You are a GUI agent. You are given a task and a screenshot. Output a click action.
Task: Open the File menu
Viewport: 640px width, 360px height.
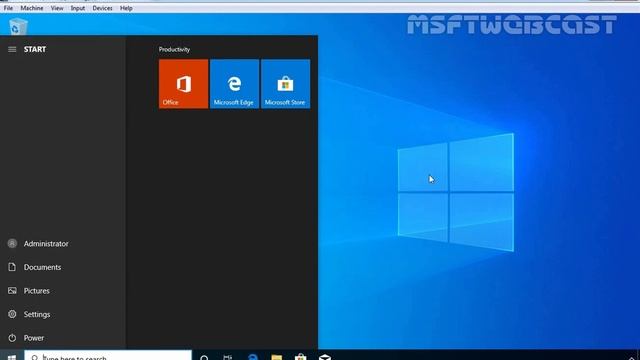coord(8,8)
